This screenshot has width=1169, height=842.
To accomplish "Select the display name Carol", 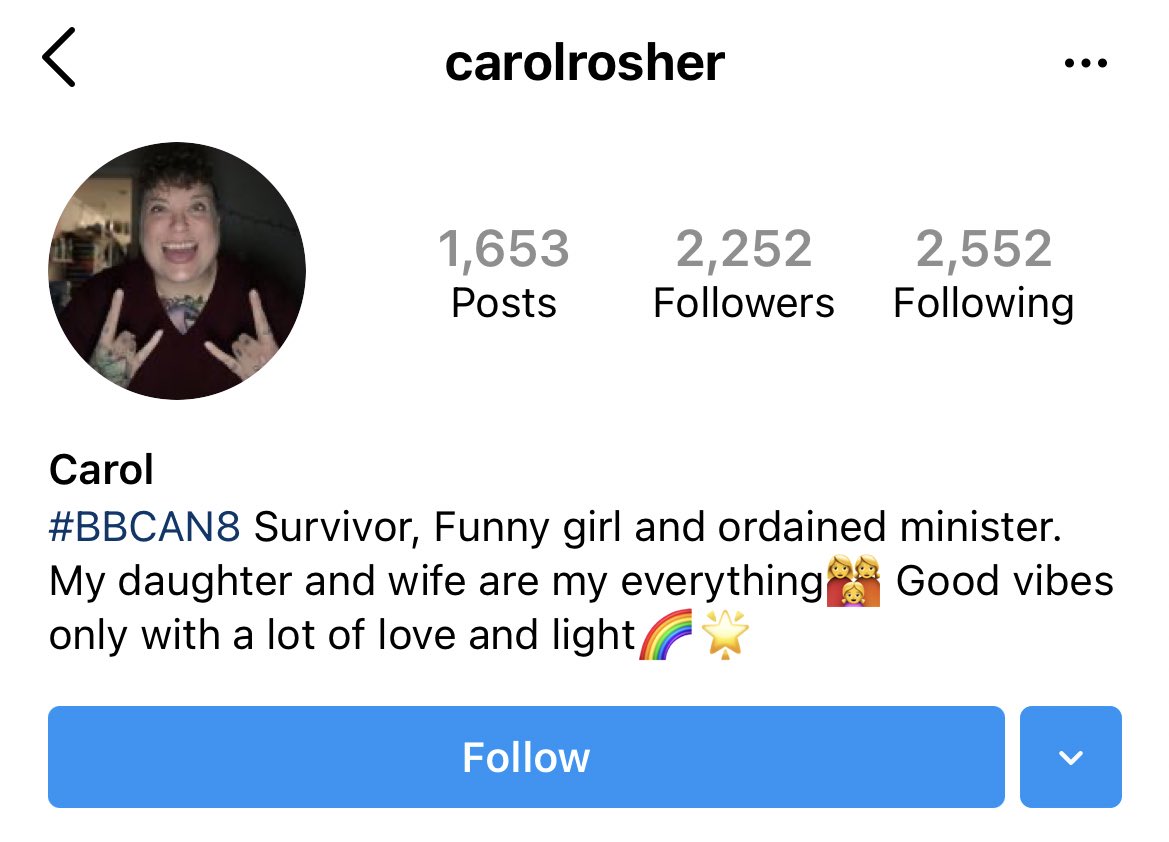I will (x=101, y=470).
